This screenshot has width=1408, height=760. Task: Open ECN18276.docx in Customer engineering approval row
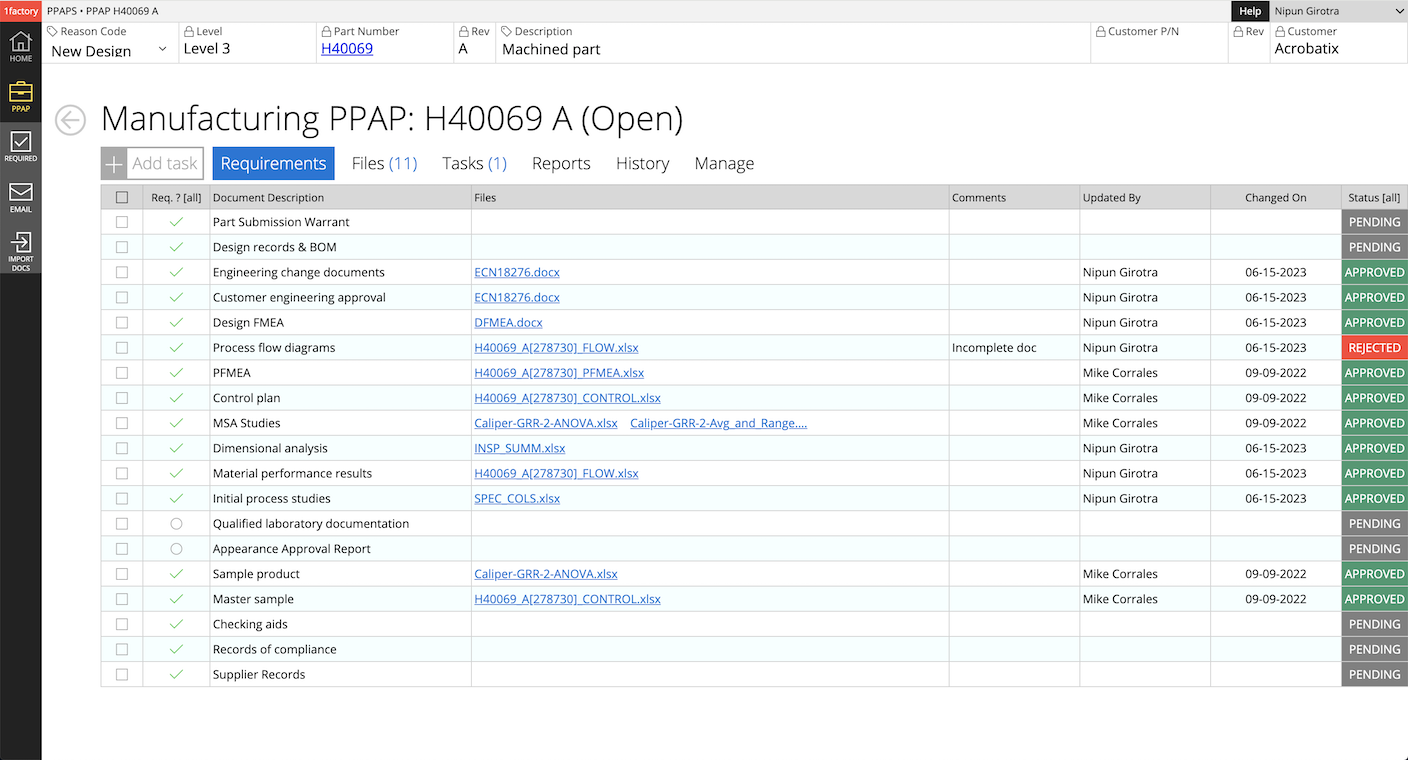click(517, 297)
